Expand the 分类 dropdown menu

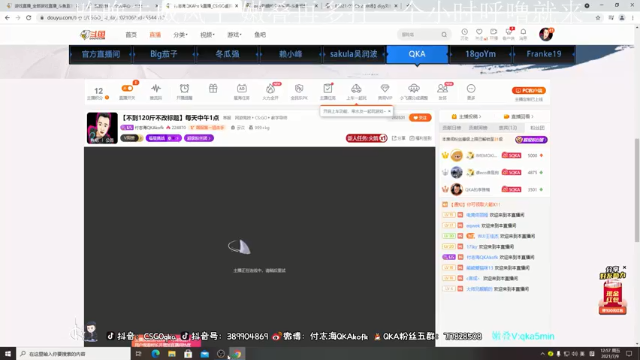pyautogui.click(x=180, y=35)
